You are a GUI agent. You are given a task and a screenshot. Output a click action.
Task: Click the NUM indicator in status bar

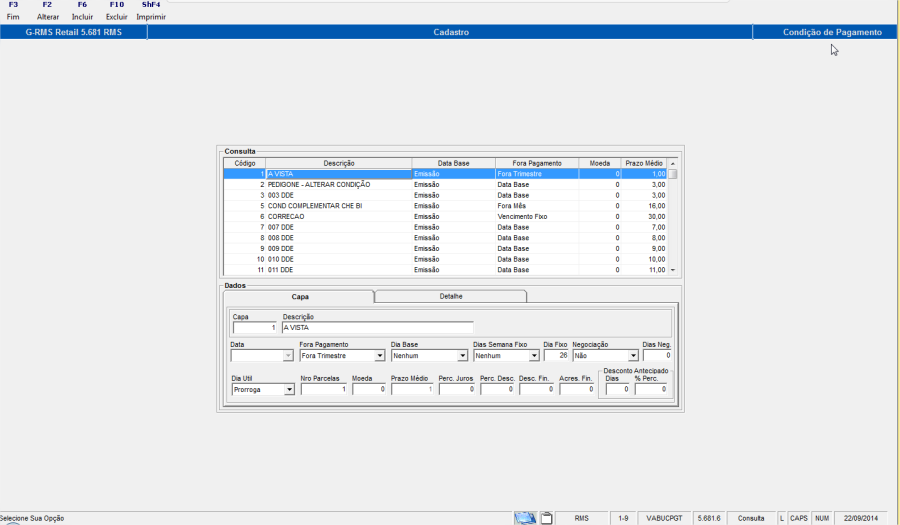(822, 518)
